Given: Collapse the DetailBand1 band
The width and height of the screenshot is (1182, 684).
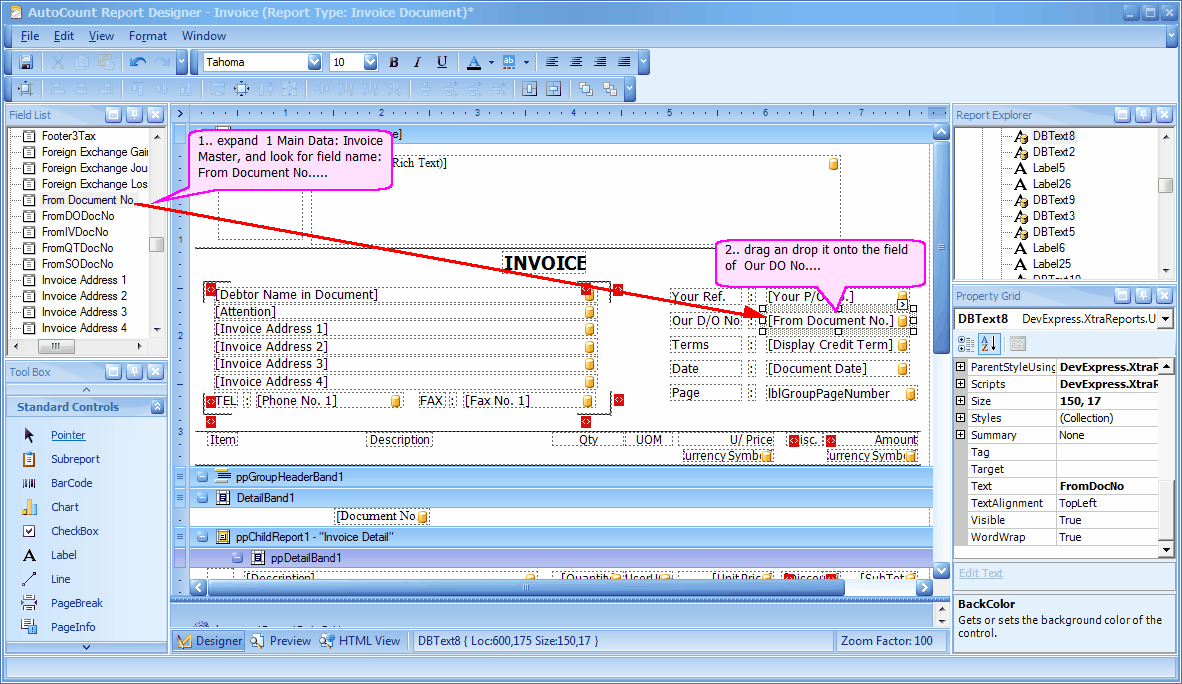Looking at the screenshot, I should tap(202, 498).
